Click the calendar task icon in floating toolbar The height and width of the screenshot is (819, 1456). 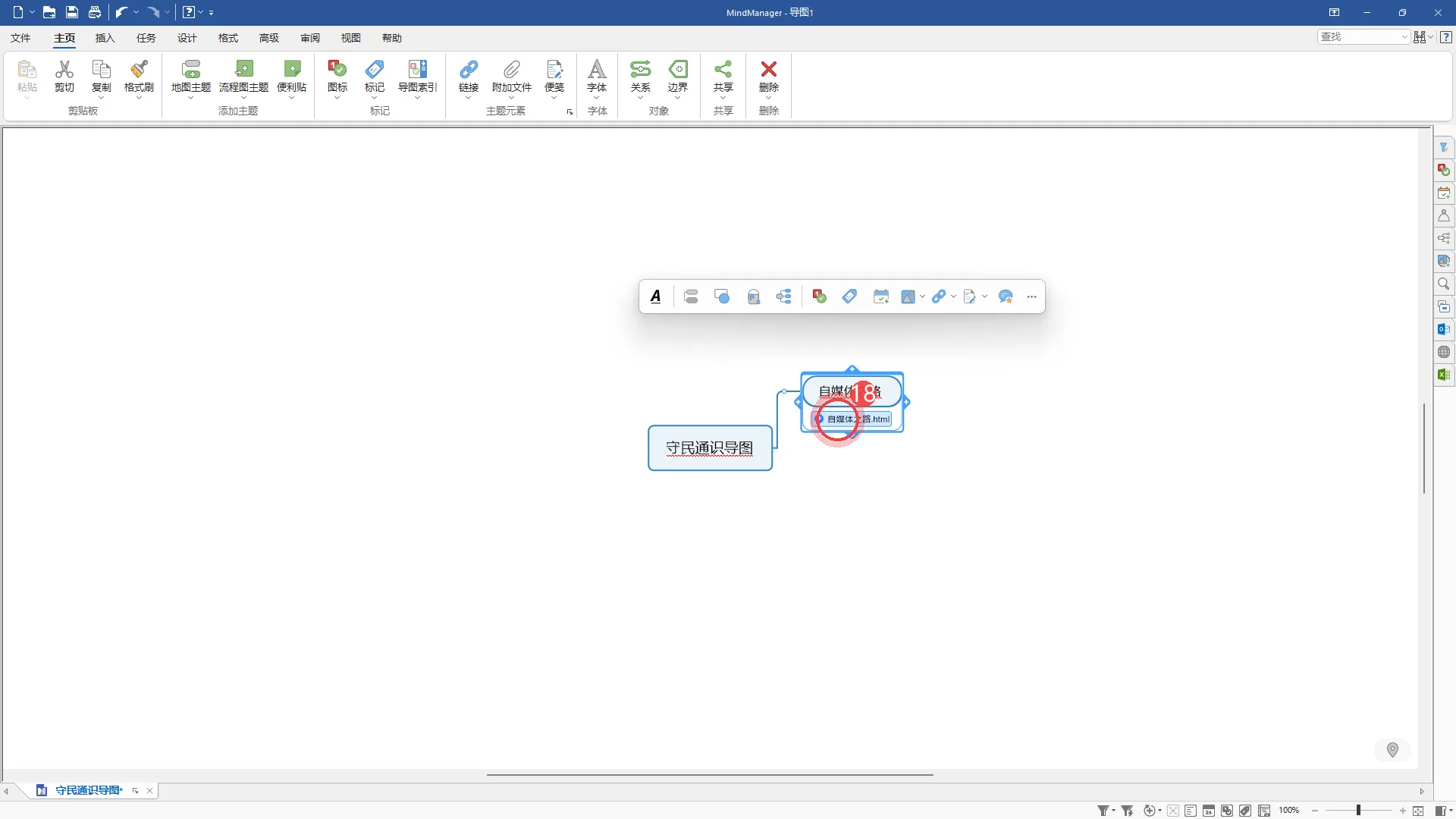(881, 297)
